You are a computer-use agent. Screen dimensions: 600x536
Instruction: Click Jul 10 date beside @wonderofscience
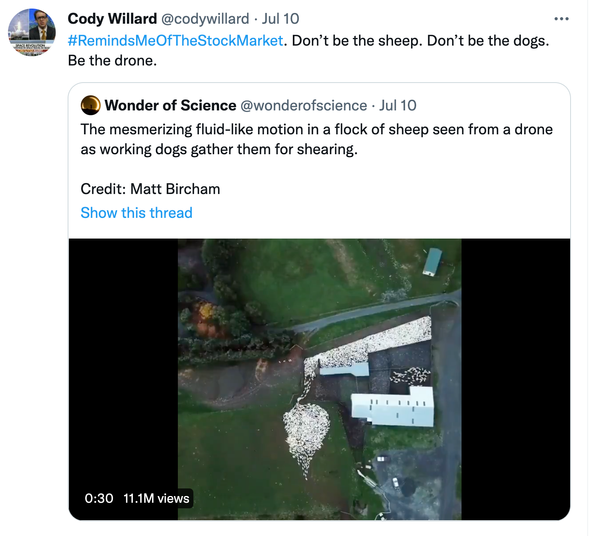tap(398, 105)
